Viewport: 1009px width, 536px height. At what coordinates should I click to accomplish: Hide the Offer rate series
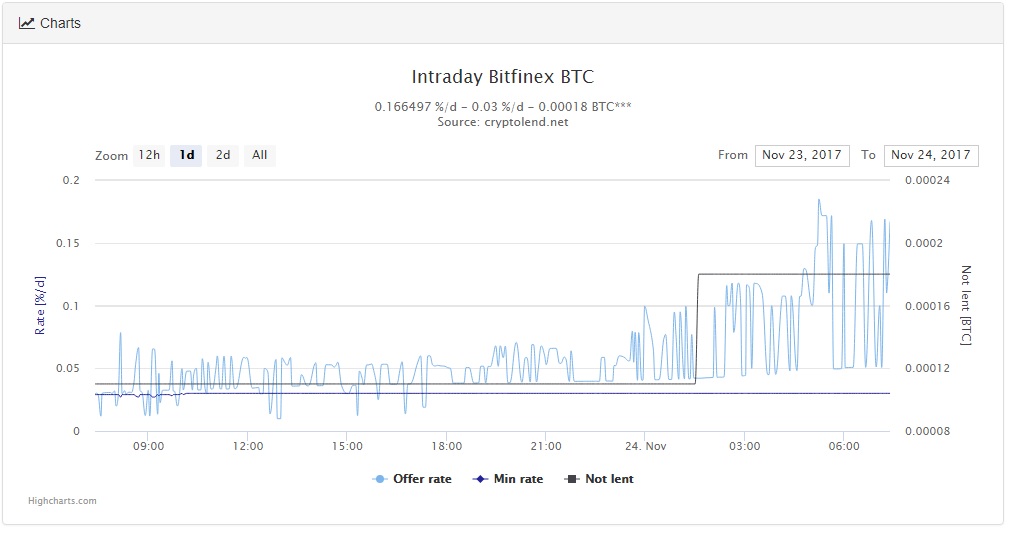point(422,479)
